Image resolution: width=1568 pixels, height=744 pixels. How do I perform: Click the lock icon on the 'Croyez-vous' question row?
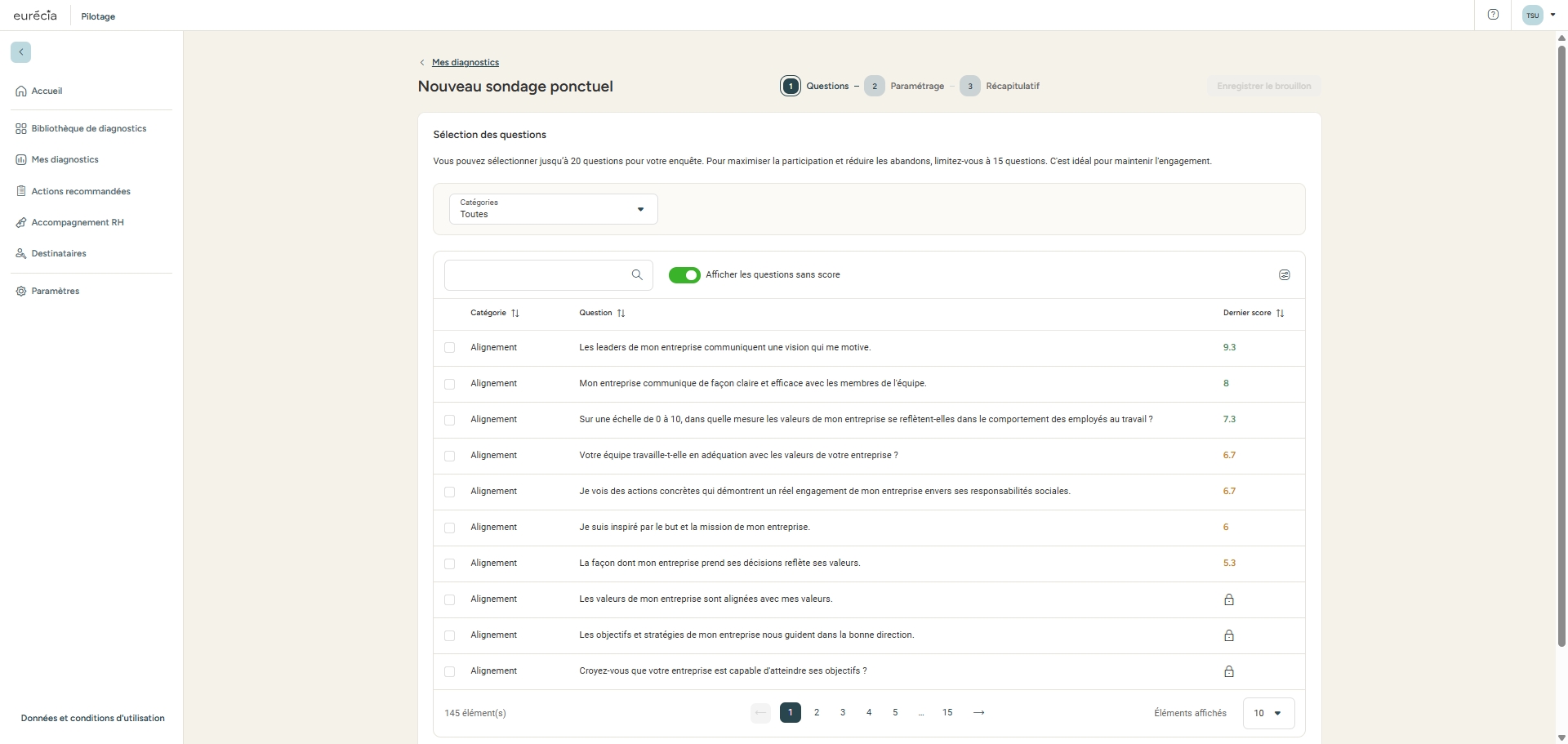coord(1228,671)
